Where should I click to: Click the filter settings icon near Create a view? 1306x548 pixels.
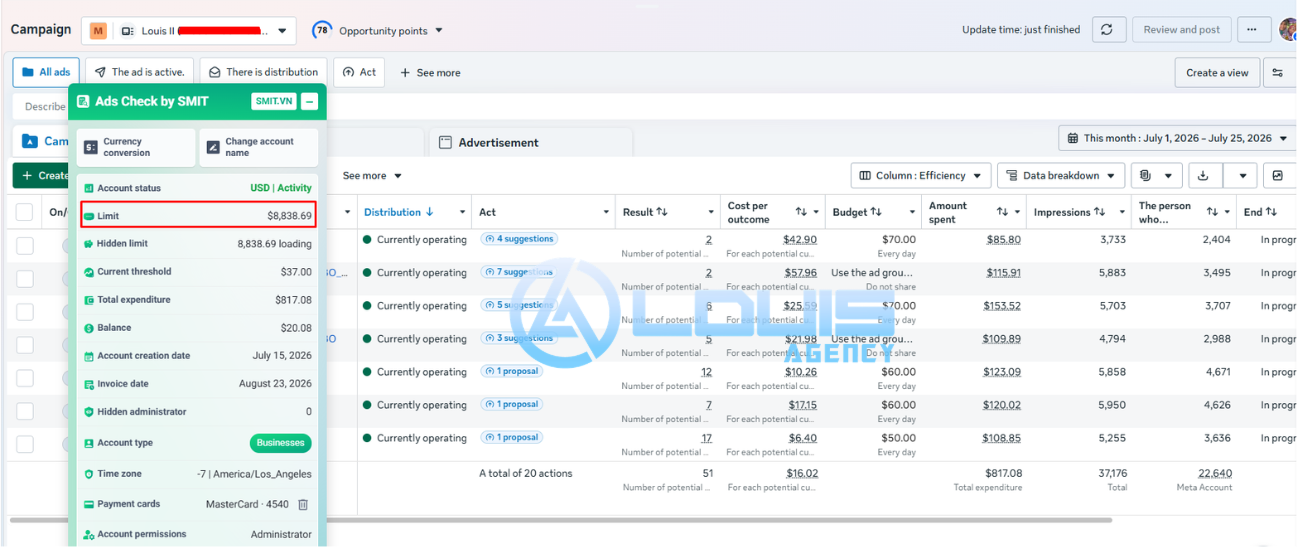pyautogui.click(x=1277, y=73)
